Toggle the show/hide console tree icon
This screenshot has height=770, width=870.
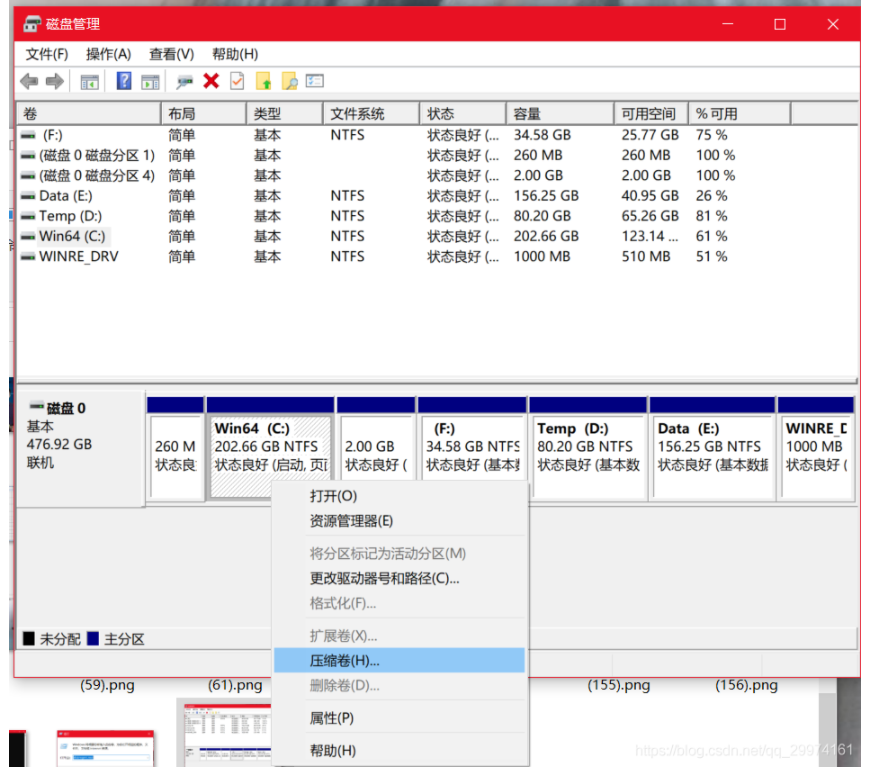pyautogui.click(x=89, y=82)
